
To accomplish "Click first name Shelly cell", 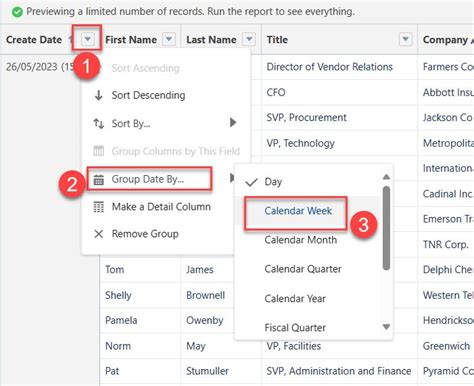I will (x=118, y=295).
